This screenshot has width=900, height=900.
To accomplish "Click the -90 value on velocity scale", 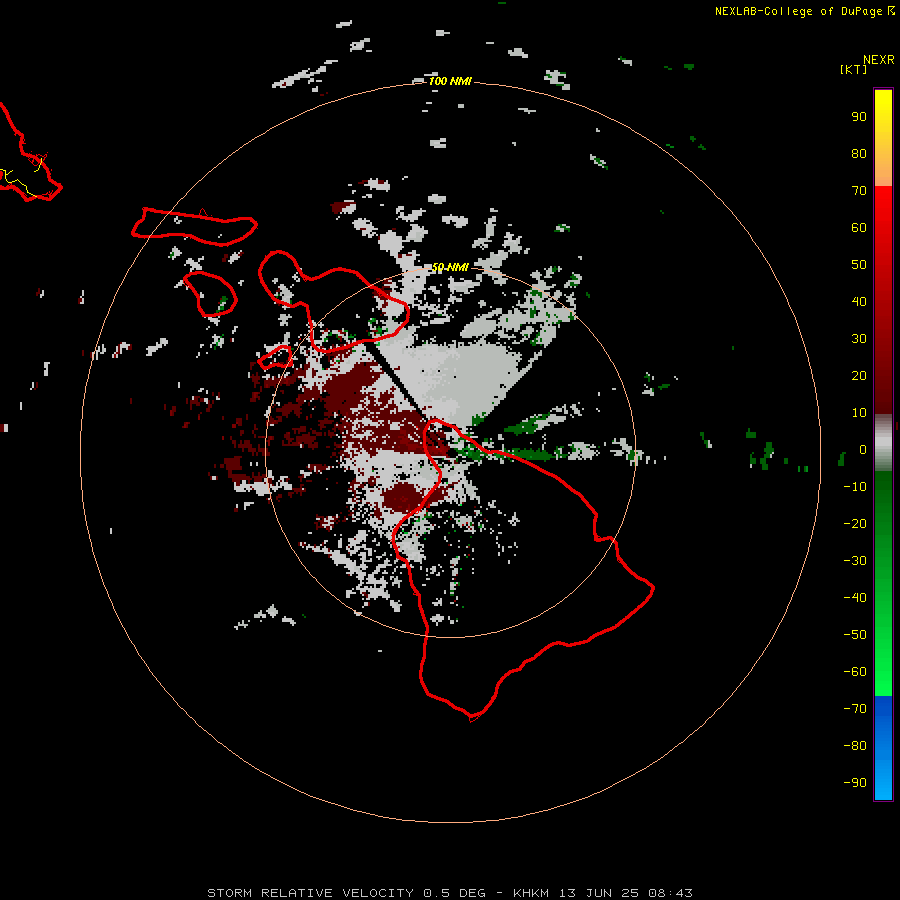I will pos(855,783).
